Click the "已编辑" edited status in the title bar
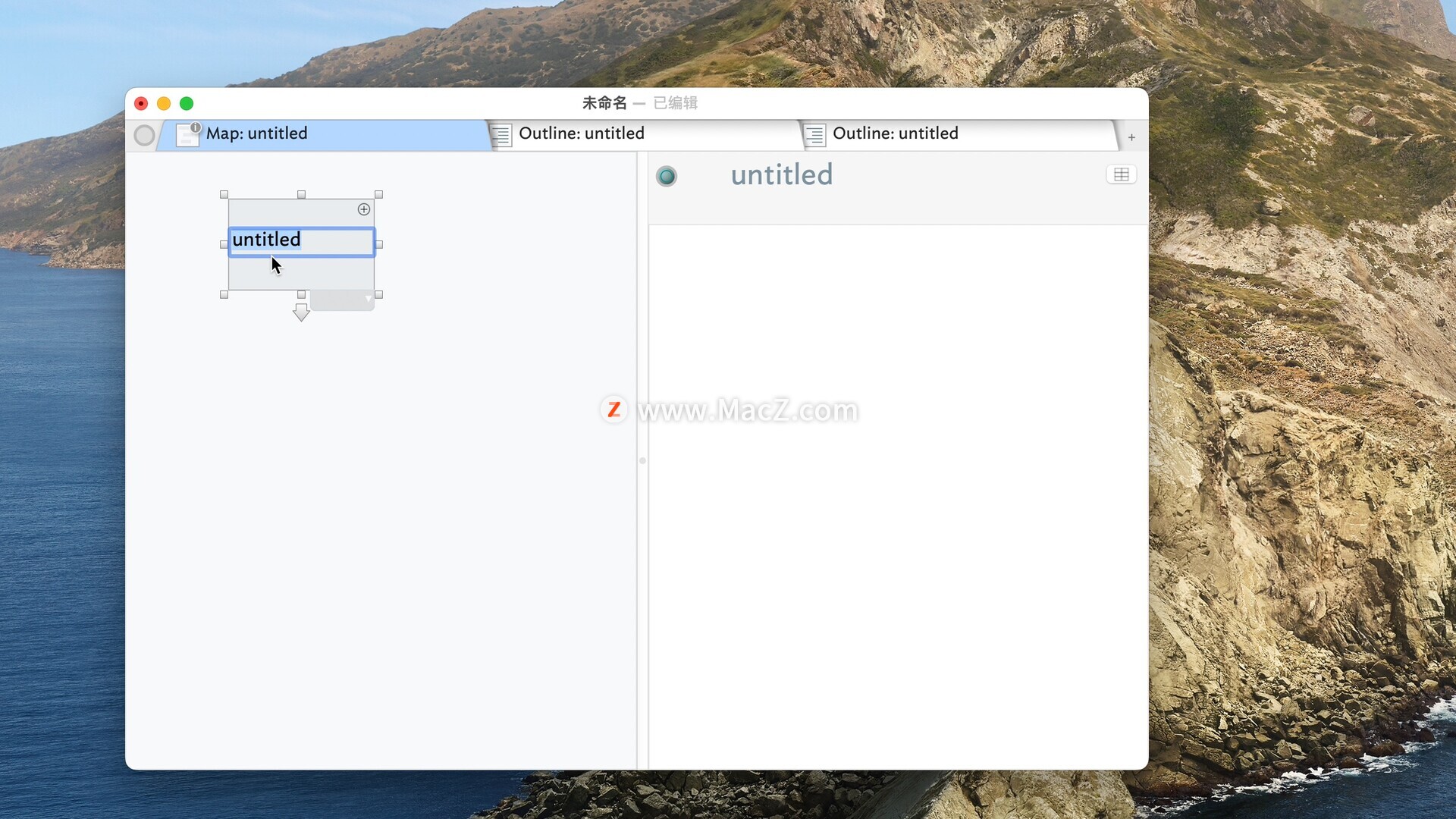This screenshot has height=819, width=1456. click(x=675, y=103)
